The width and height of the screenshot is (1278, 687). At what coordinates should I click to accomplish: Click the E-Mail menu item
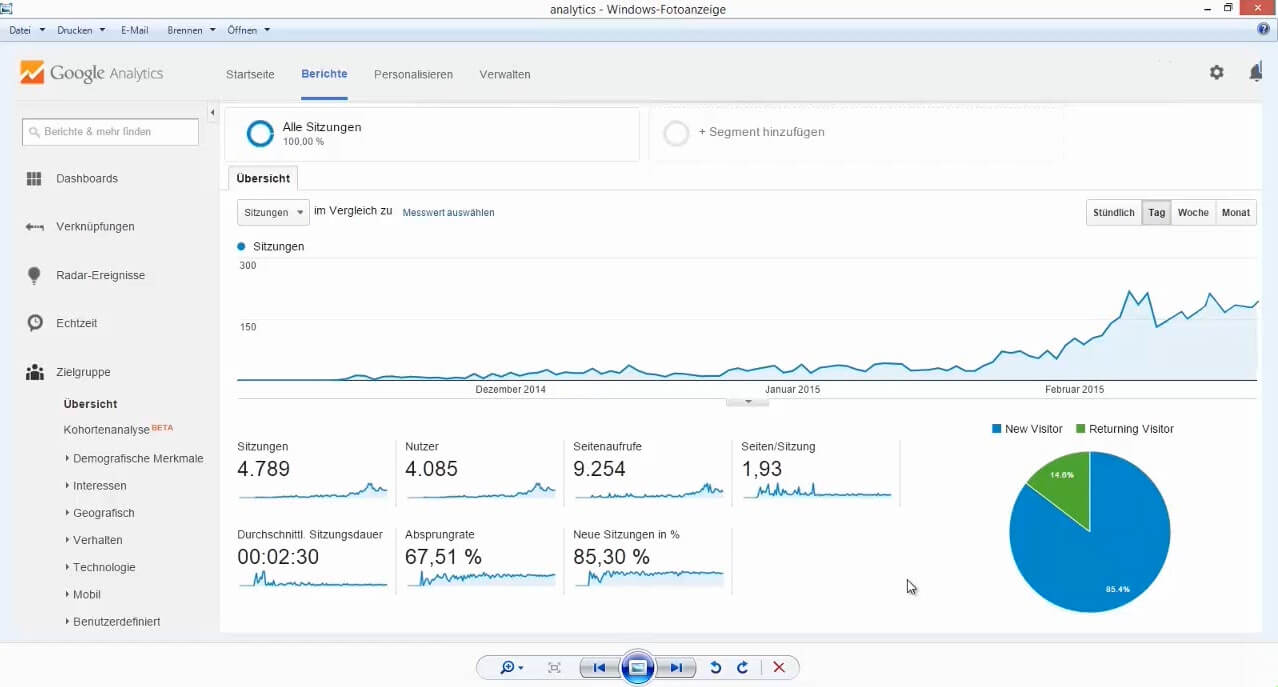pyautogui.click(x=134, y=30)
